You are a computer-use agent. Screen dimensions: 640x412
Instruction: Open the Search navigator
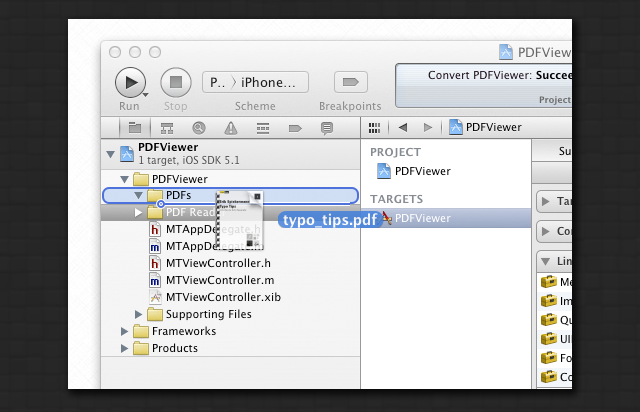coord(199,128)
